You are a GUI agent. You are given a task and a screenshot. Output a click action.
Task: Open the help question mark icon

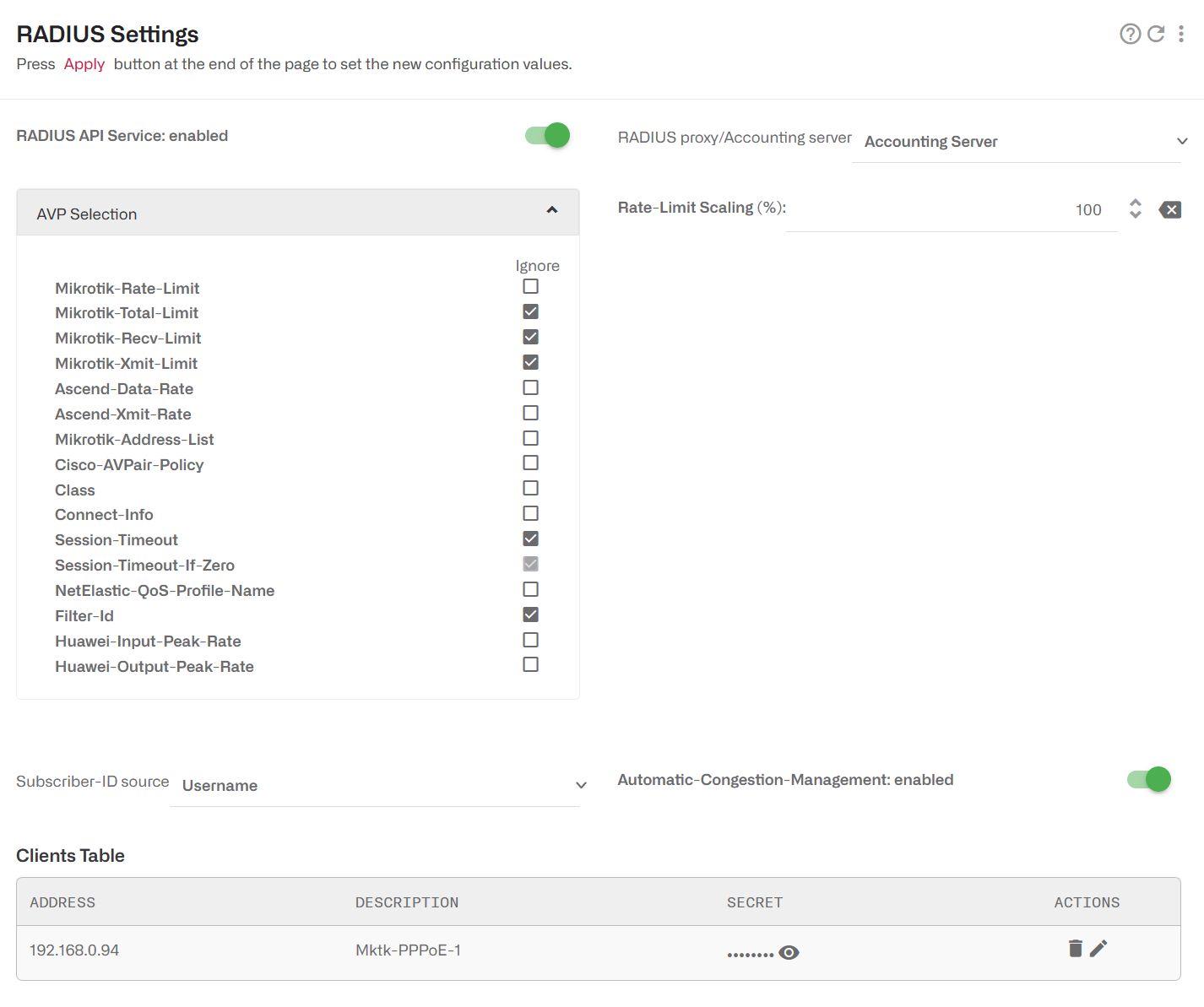1131,34
